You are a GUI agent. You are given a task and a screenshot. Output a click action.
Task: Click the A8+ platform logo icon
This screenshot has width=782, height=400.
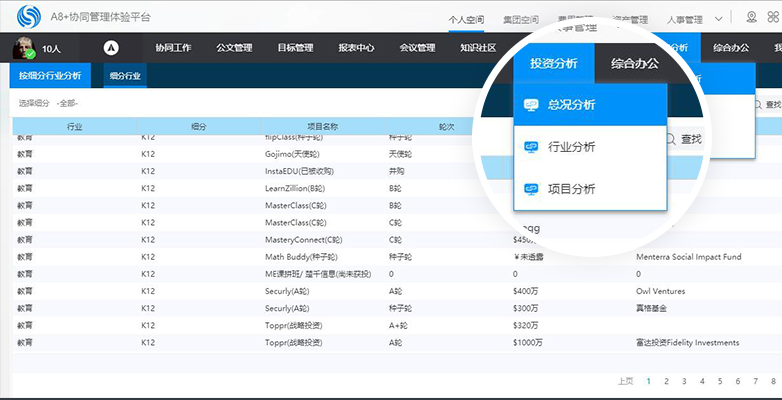click(28, 16)
